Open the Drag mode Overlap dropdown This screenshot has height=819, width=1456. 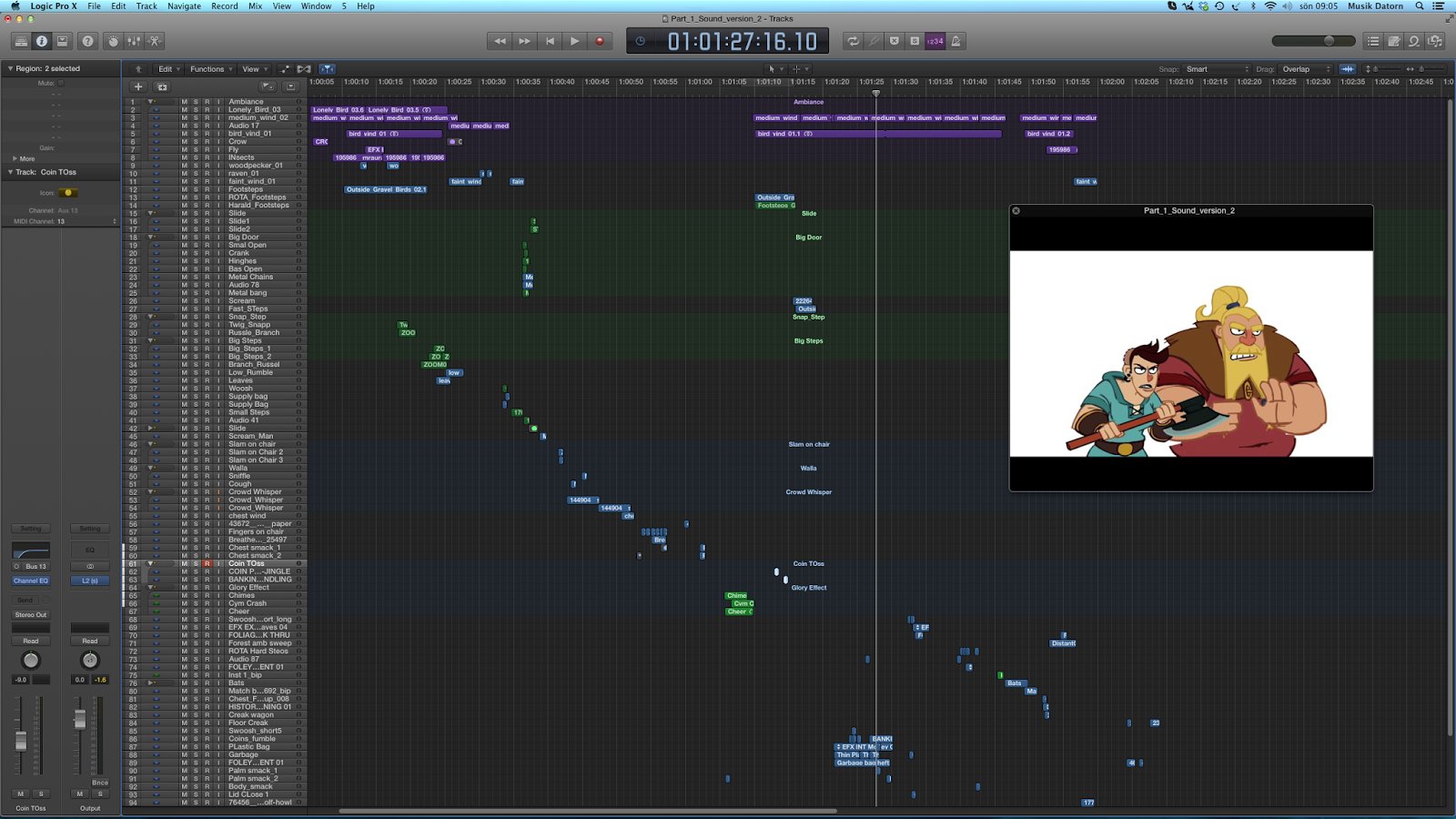tap(1305, 69)
